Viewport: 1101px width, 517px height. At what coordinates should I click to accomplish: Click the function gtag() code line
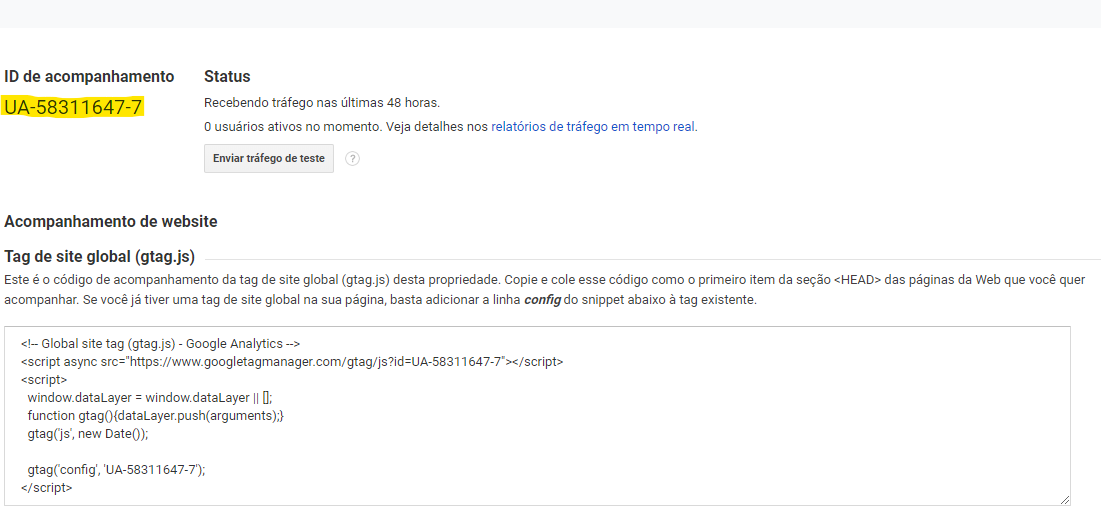point(156,416)
